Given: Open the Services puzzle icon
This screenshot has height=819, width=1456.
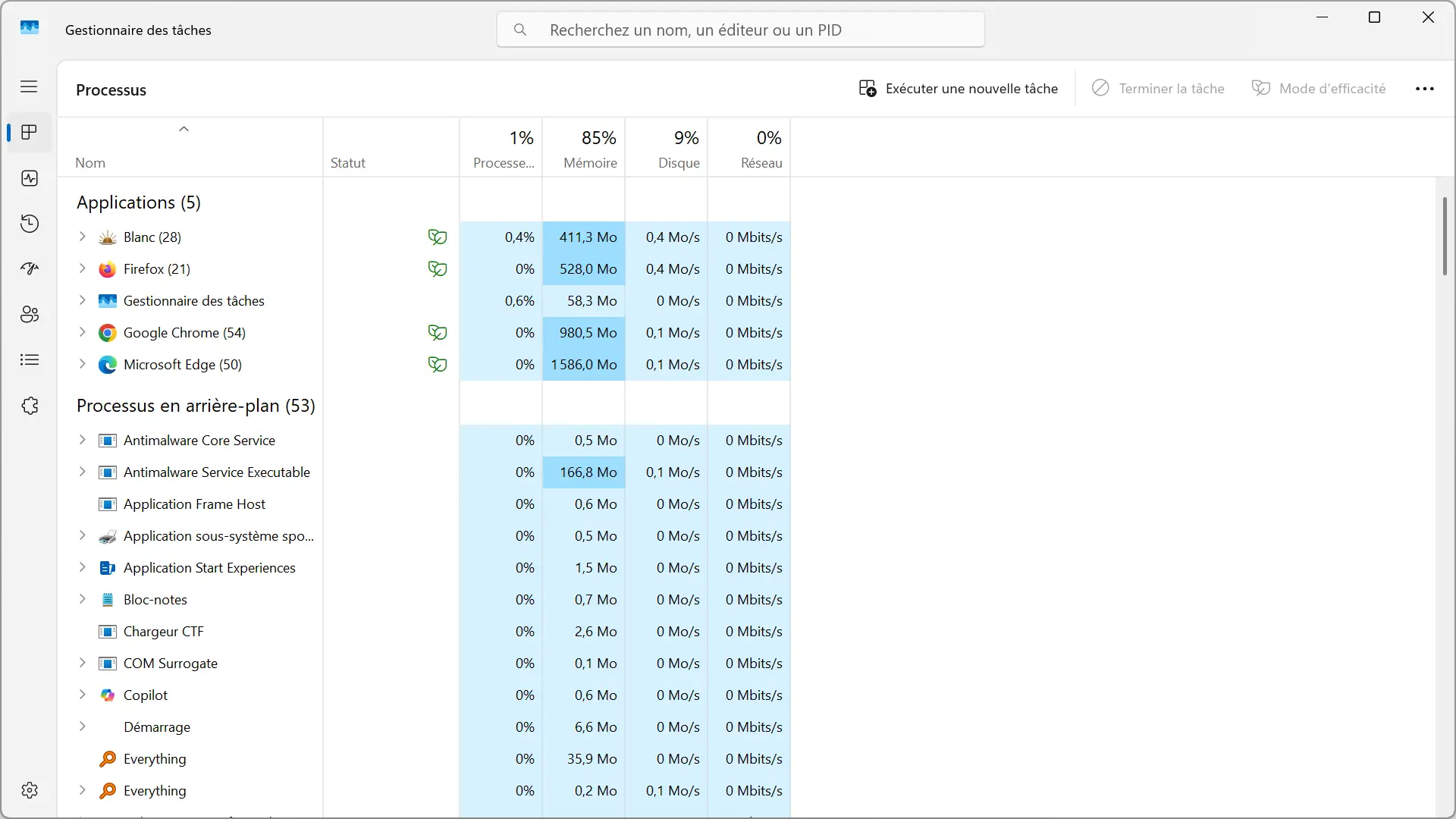Looking at the screenshot, I should pos(30,406).
